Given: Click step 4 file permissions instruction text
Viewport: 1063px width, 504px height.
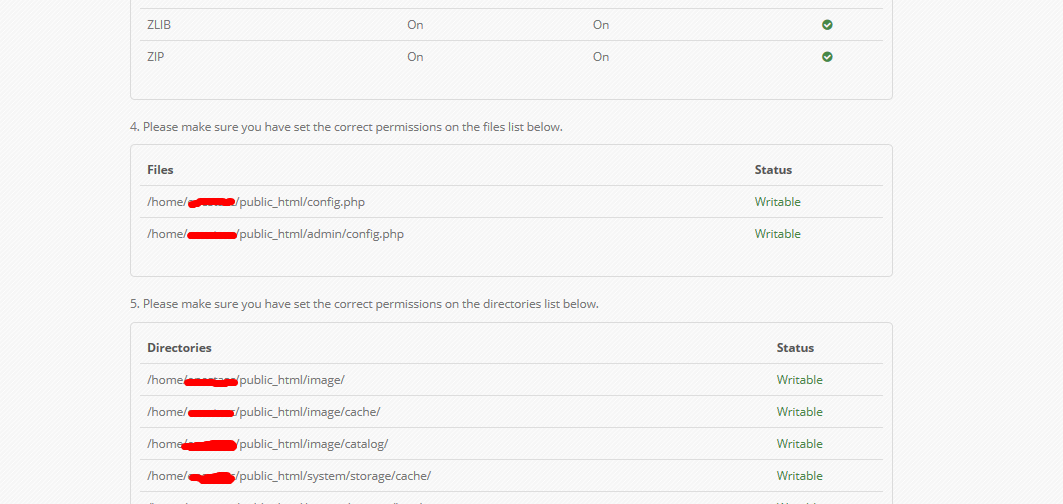Looking at the screenshot, I should (346, 127).
